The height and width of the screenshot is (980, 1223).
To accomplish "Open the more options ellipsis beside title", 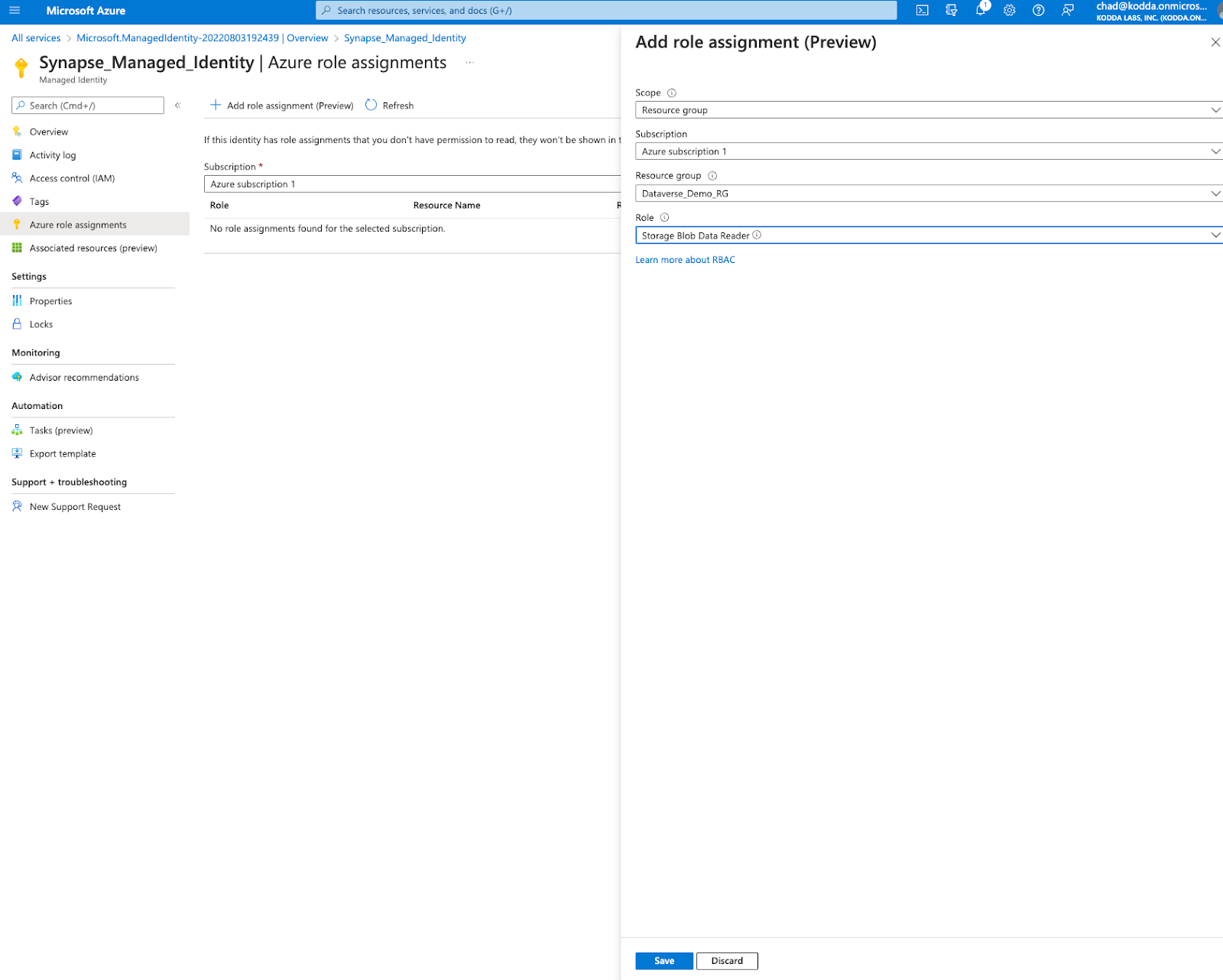I will click(470, 63).
